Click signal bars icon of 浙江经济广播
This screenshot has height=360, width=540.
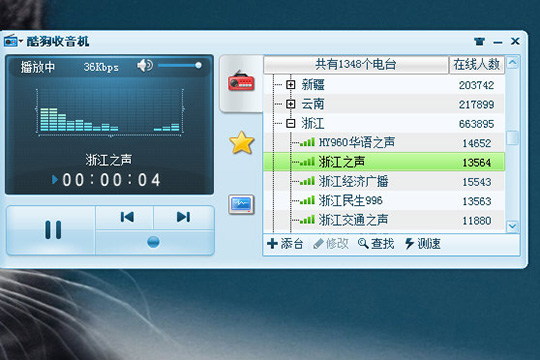[307, 181]
